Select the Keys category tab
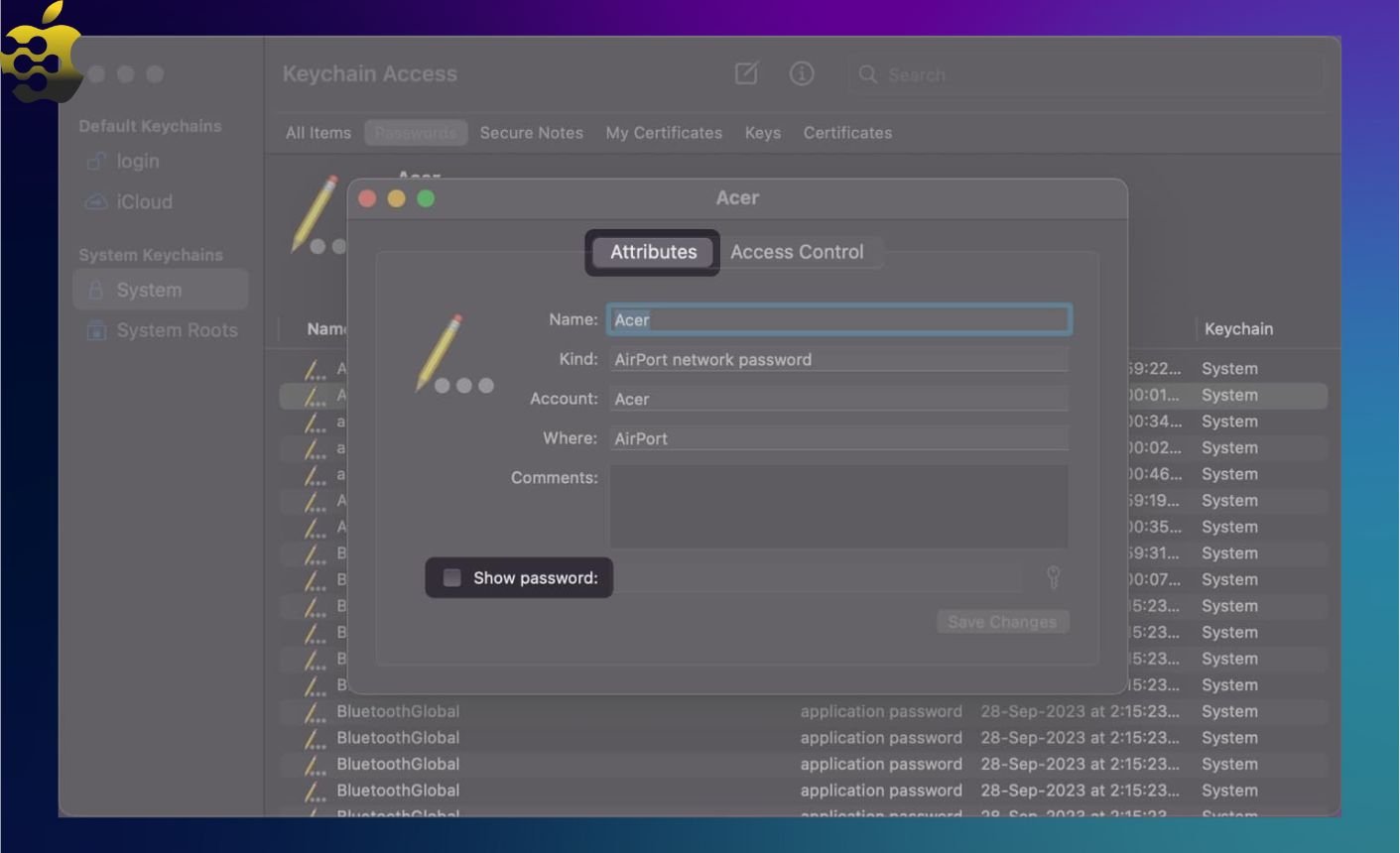This screenshot has width=1400, height=853. [x=762, y=133]
